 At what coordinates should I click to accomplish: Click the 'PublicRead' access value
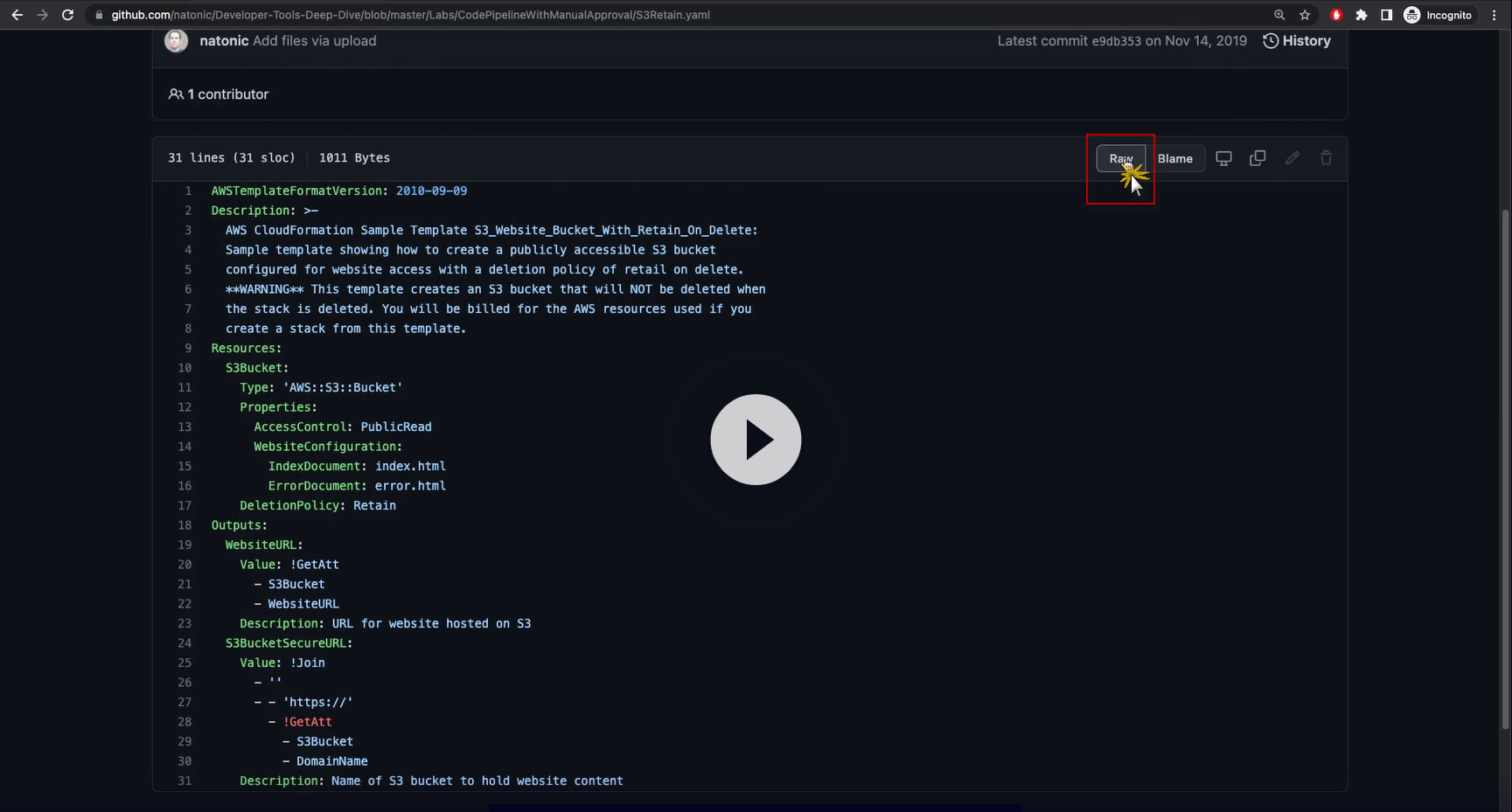(x=396, y=427)
